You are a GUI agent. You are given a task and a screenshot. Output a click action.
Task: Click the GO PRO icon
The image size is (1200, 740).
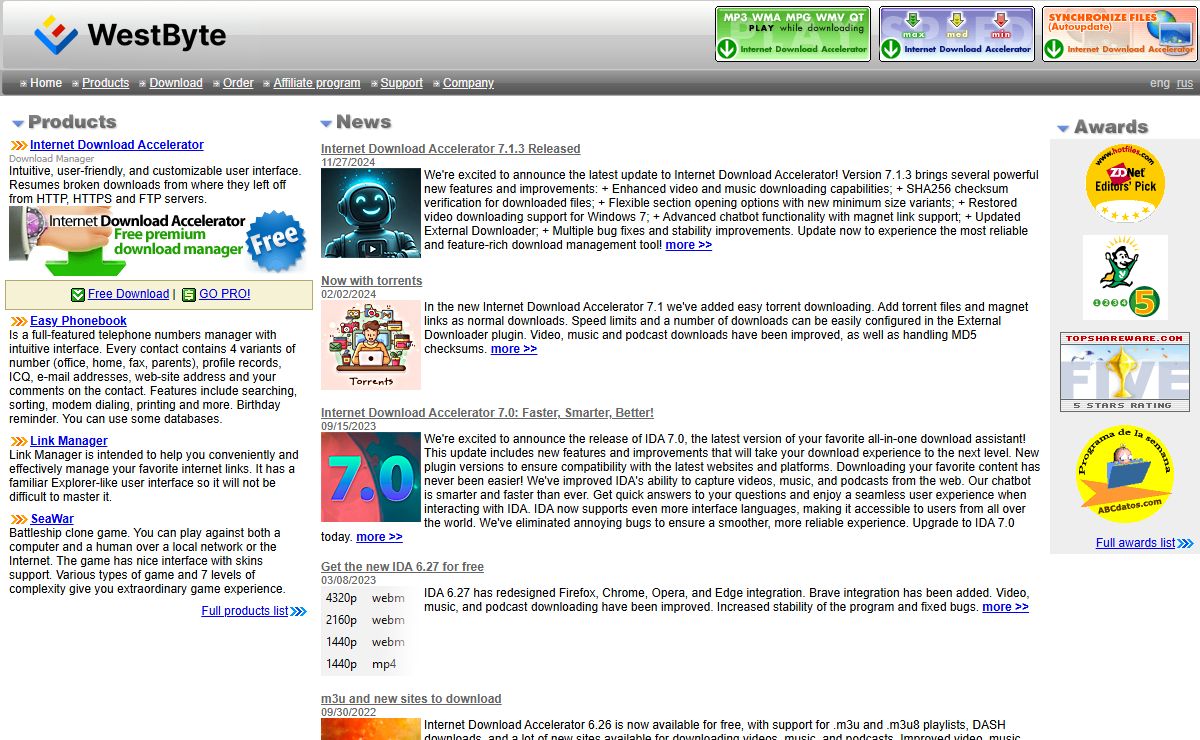point(189,295)
